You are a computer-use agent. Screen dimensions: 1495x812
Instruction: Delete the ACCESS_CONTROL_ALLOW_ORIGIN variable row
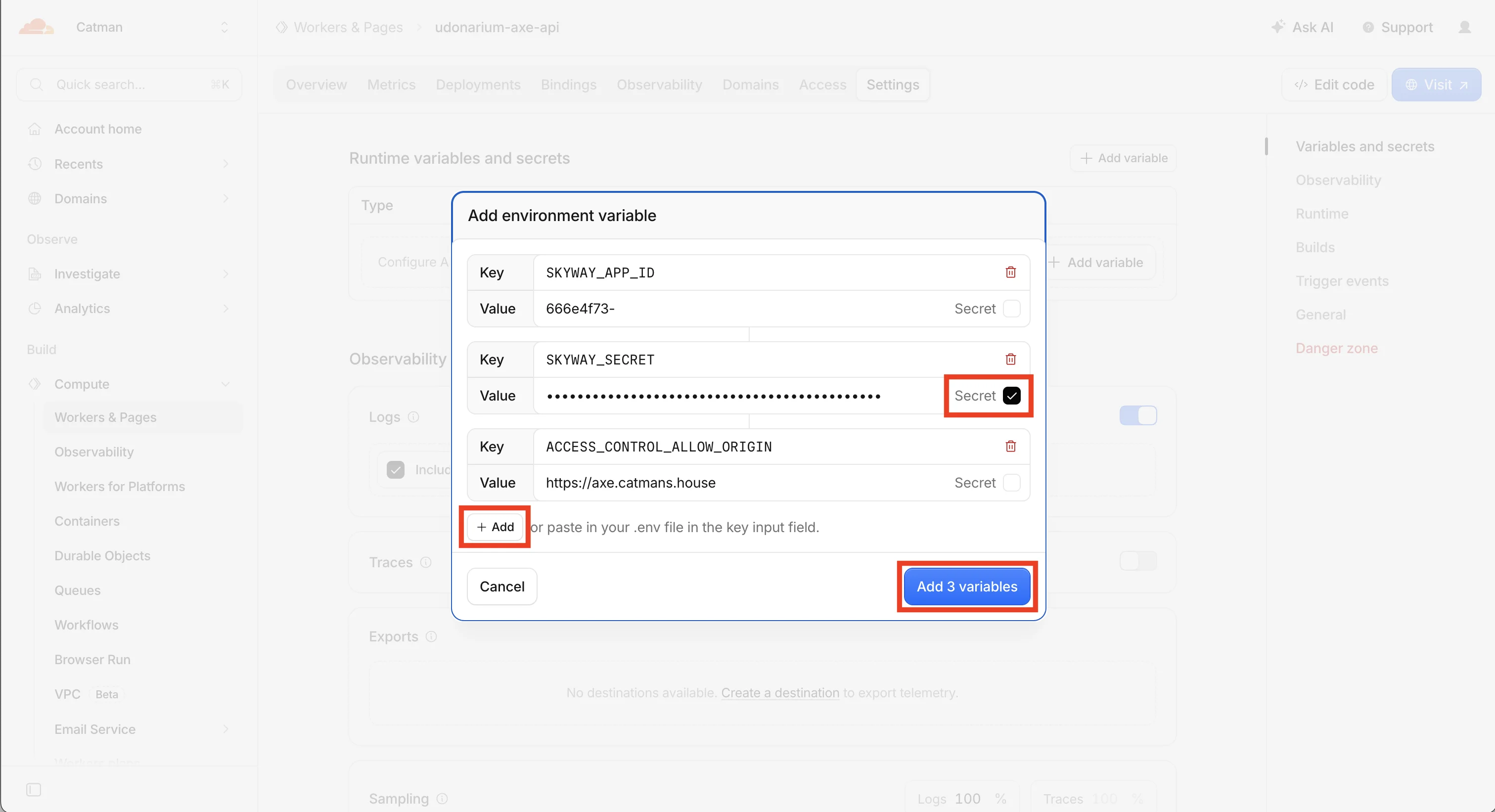[x=1010, y=447]
